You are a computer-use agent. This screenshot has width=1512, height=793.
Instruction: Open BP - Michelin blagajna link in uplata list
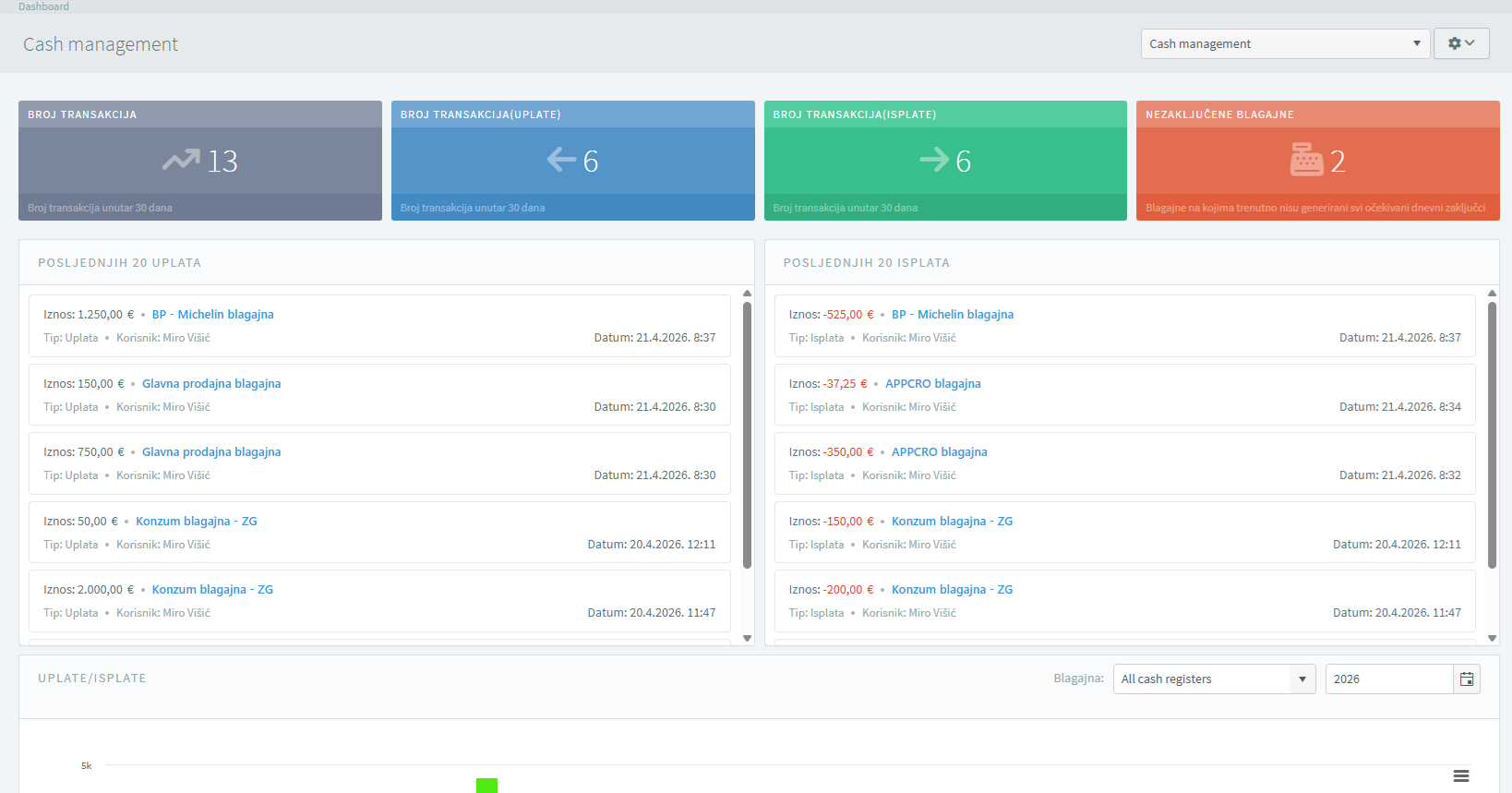[212, 315]
